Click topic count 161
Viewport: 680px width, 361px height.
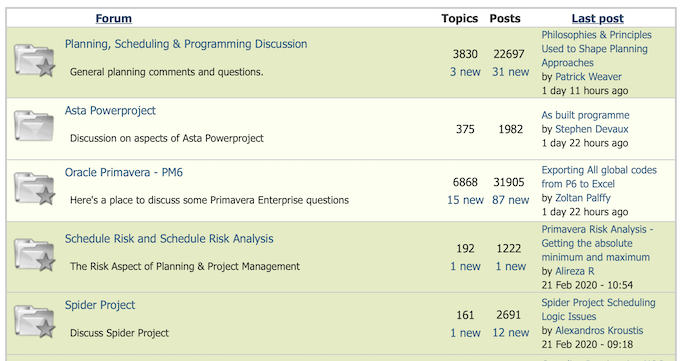465,315
